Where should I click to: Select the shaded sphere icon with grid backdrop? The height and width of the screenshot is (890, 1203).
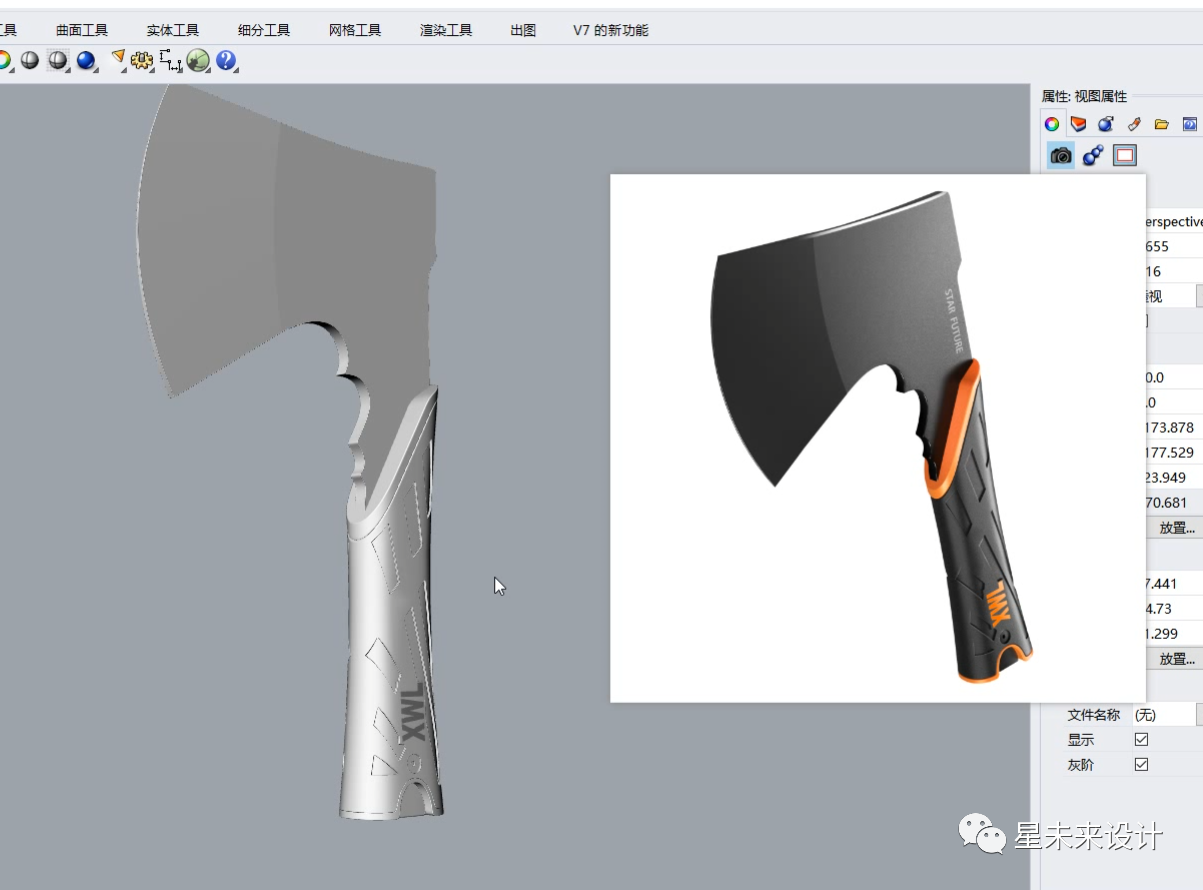click(58, 61)
